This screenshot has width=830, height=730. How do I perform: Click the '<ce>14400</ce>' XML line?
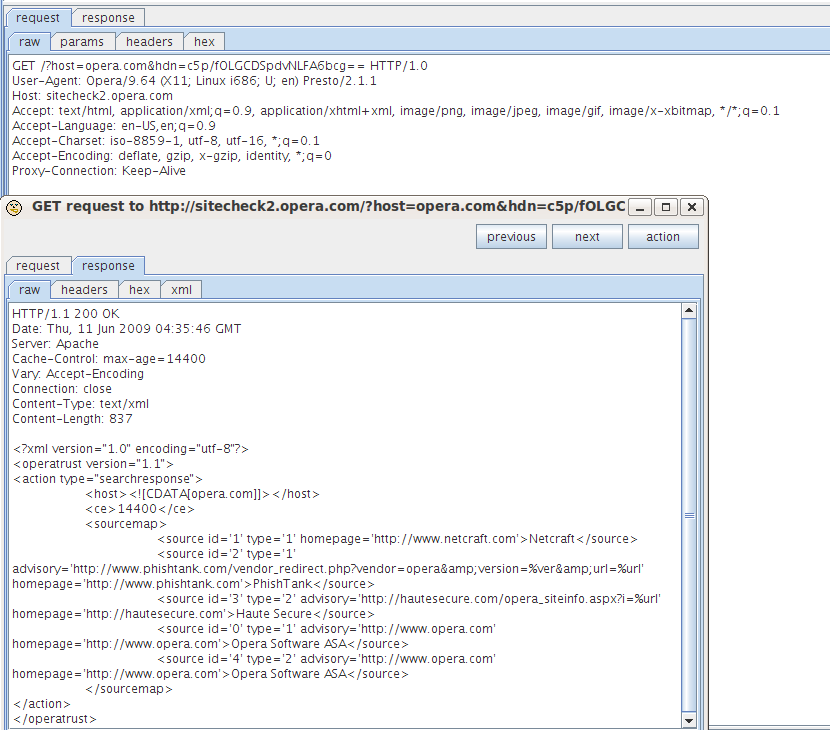(140, 509)
